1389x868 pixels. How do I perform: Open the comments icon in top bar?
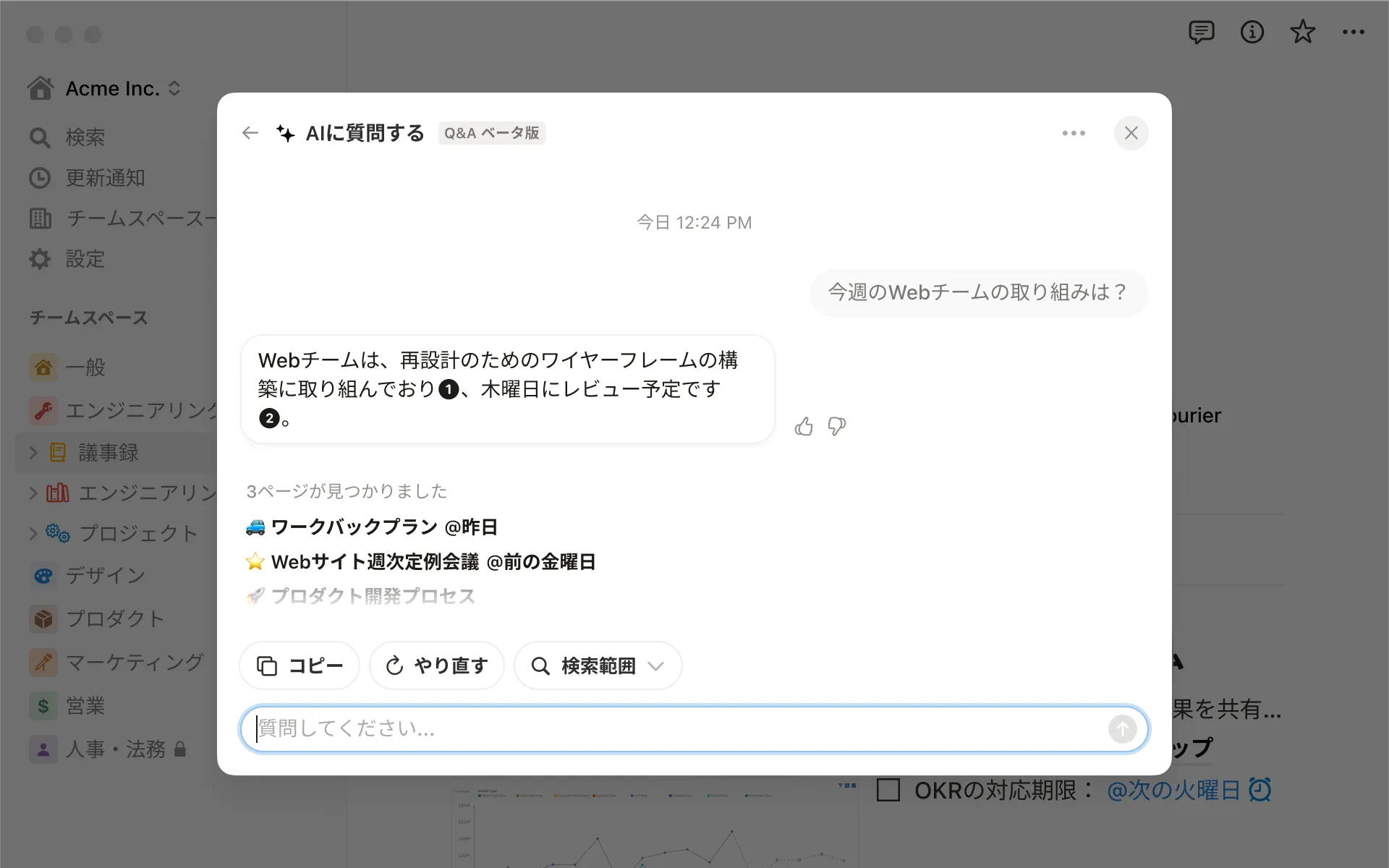(1201, 33)
